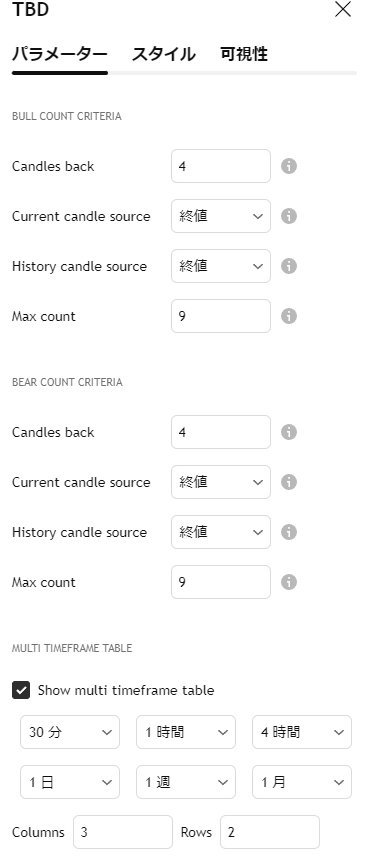Screen dimensions: 370x860
Task: Click info icon beside Bear Candles back
Action: coord(289,432)
